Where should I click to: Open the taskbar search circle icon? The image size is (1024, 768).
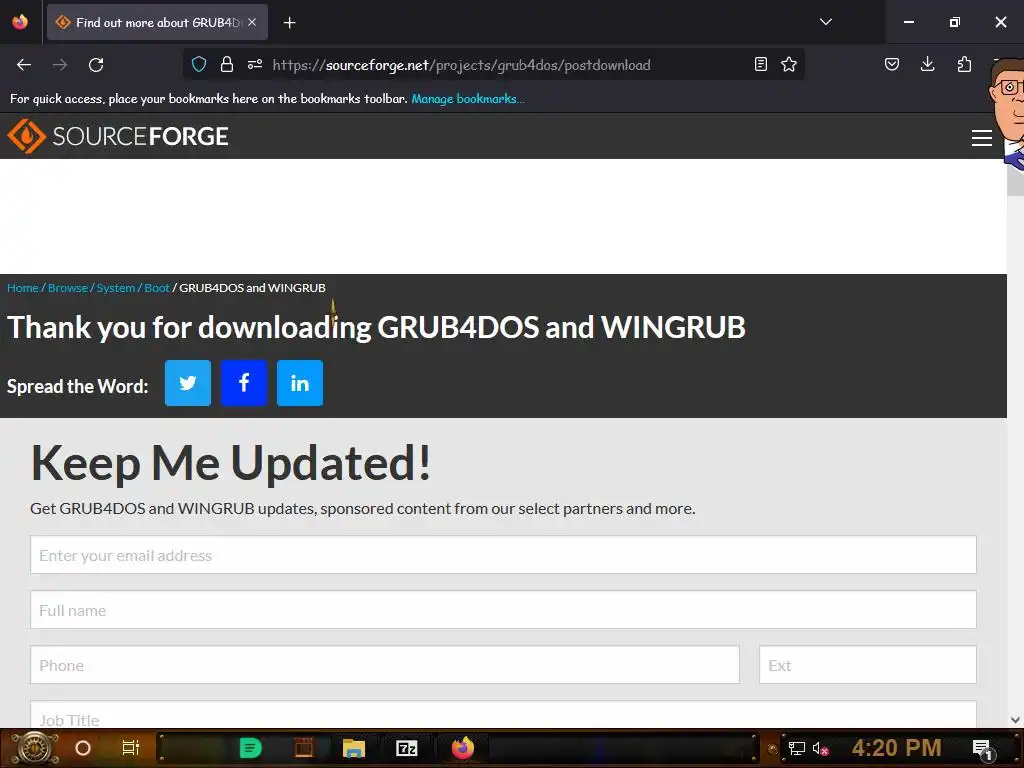[x=83, y=748]
